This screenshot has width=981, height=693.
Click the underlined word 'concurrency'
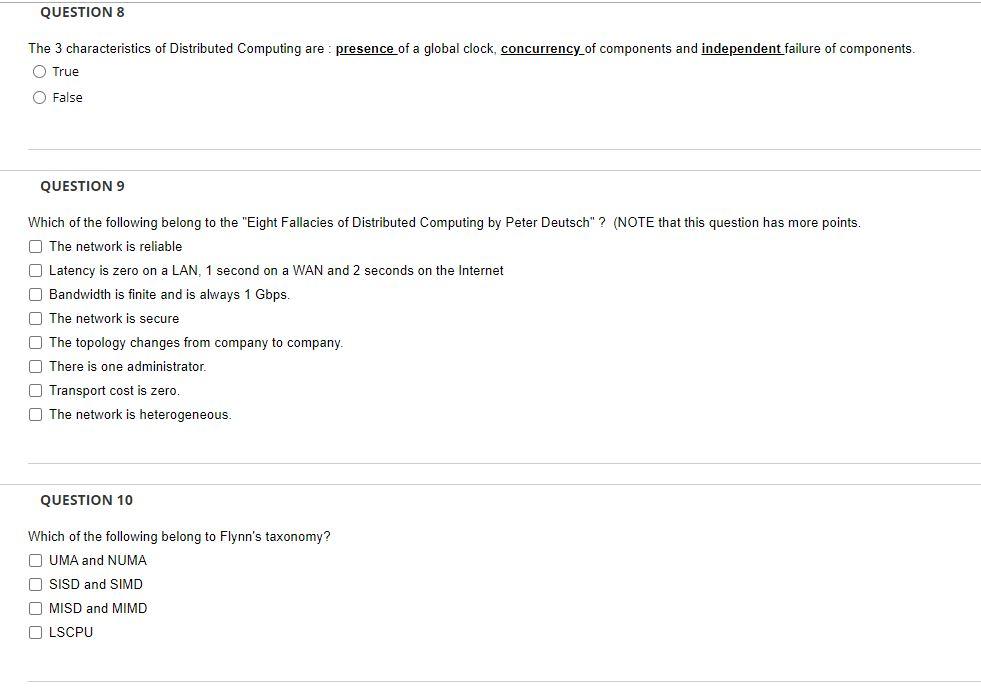[x=540, y=48]
